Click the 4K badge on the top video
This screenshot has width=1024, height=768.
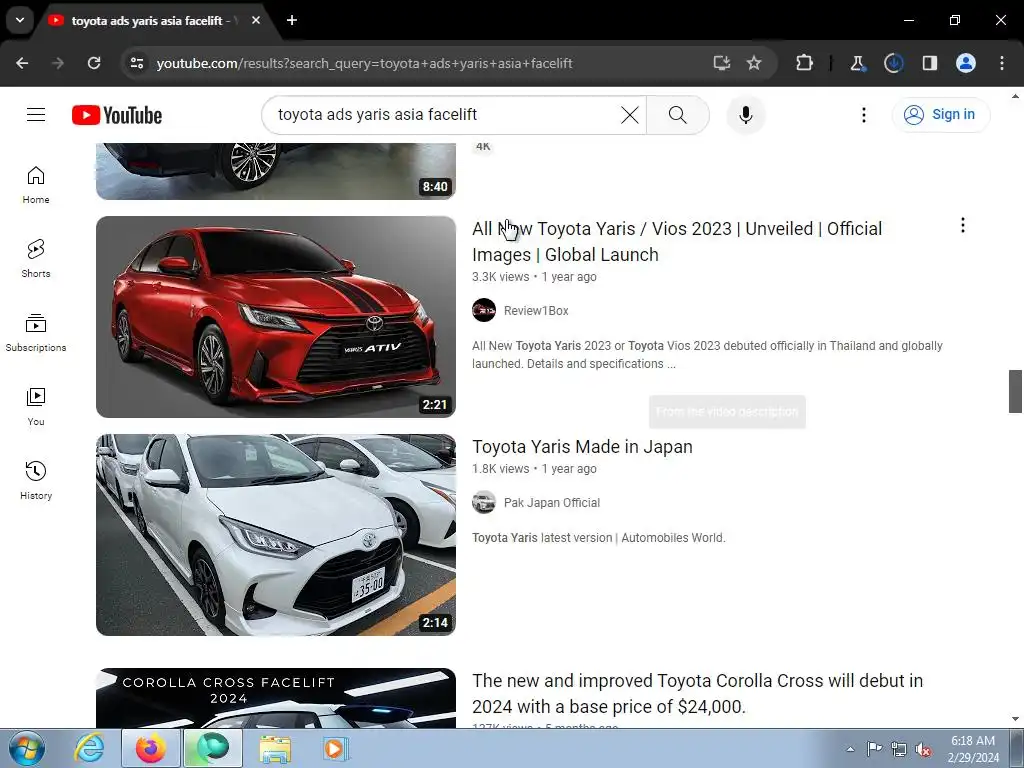483,146
